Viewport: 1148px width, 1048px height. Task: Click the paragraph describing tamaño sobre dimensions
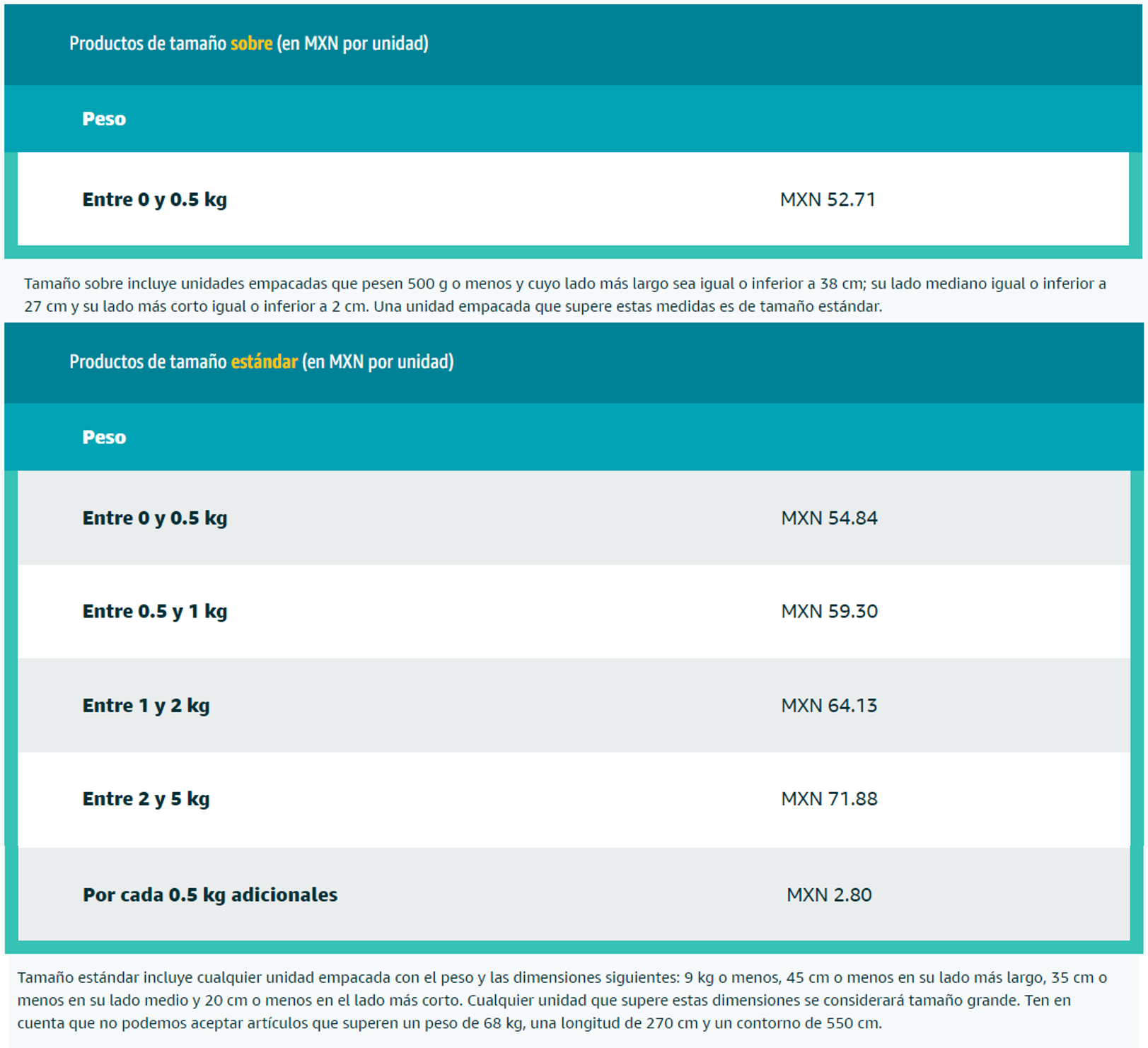564,295
